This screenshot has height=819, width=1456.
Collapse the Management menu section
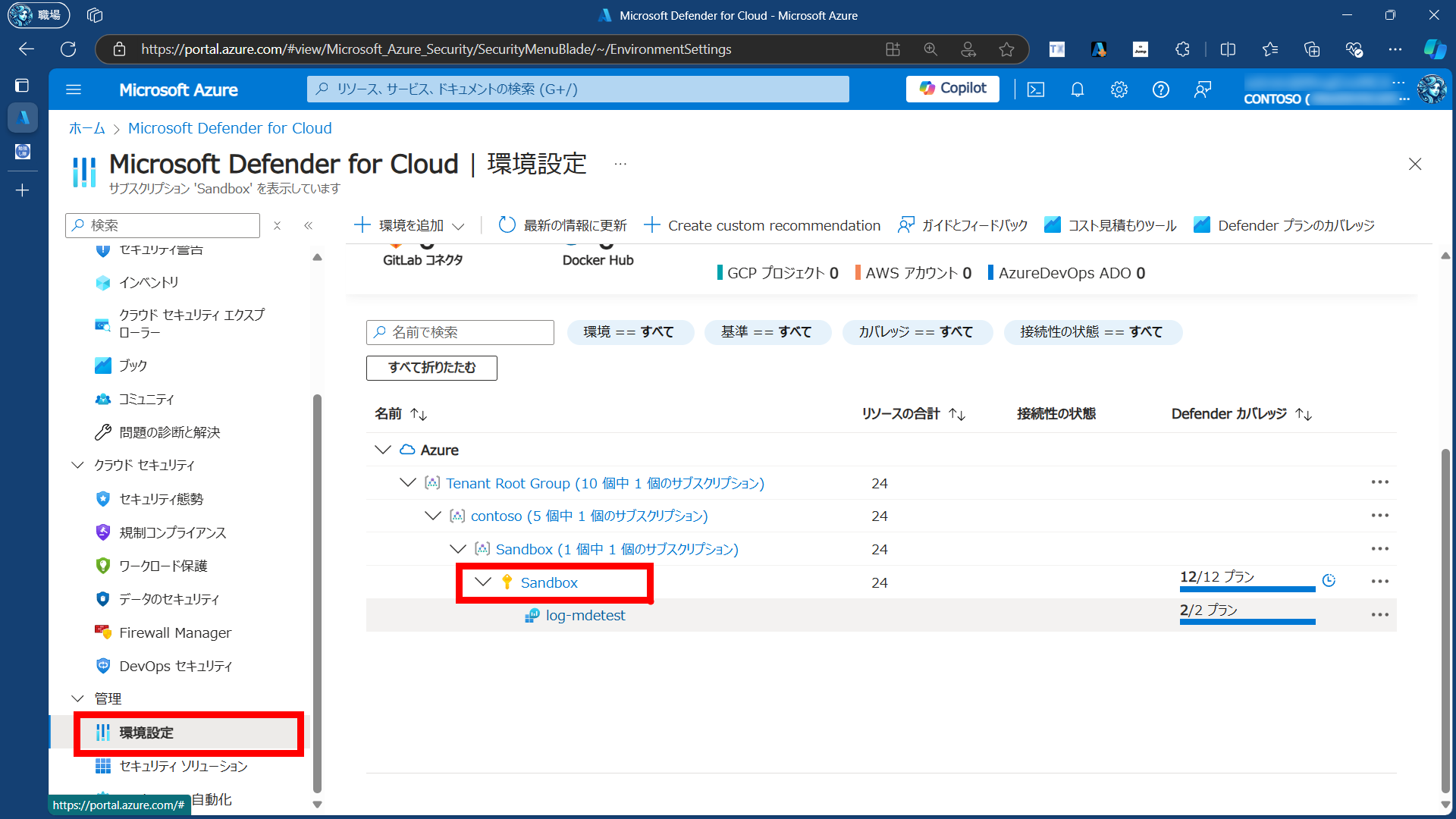(x=77, y=698)
